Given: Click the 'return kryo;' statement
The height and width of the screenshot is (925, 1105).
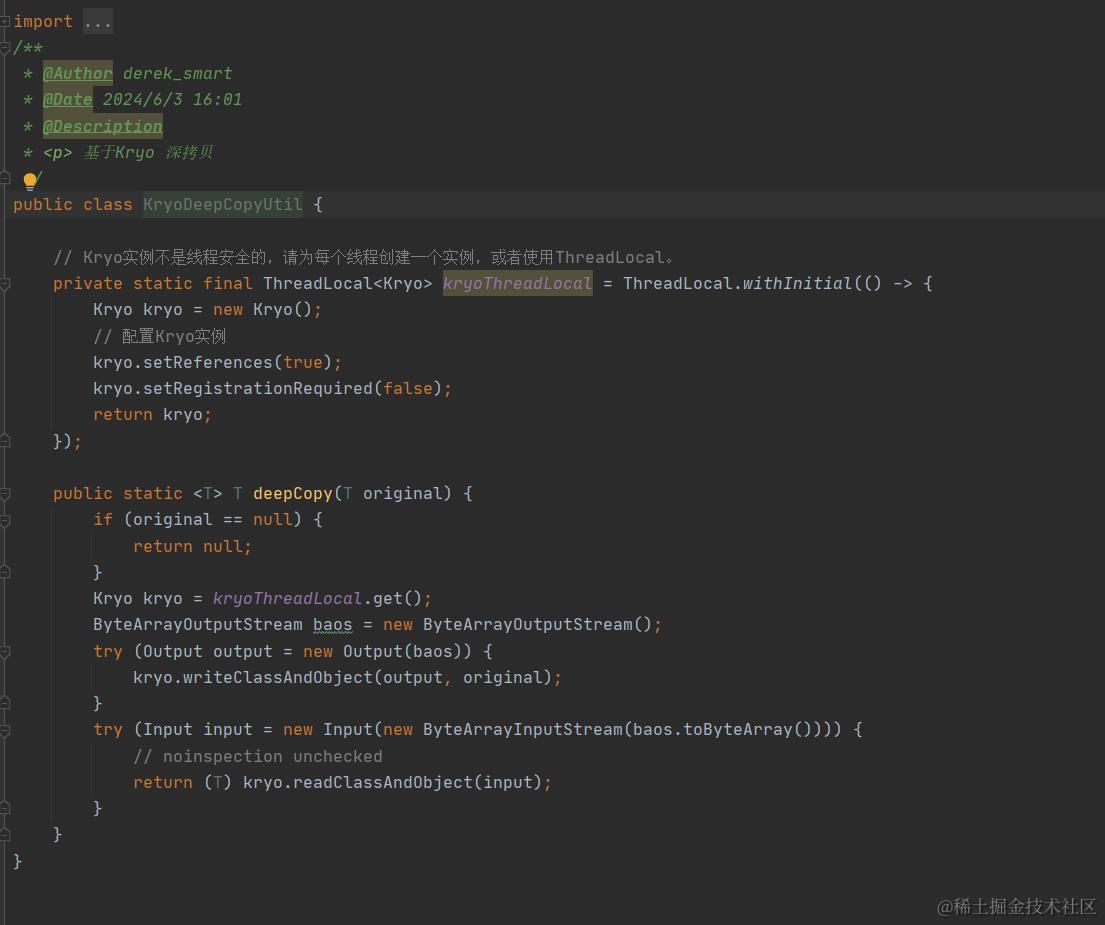Looking at the screenshot, I should pyautogui.click(x=152, y=414).
